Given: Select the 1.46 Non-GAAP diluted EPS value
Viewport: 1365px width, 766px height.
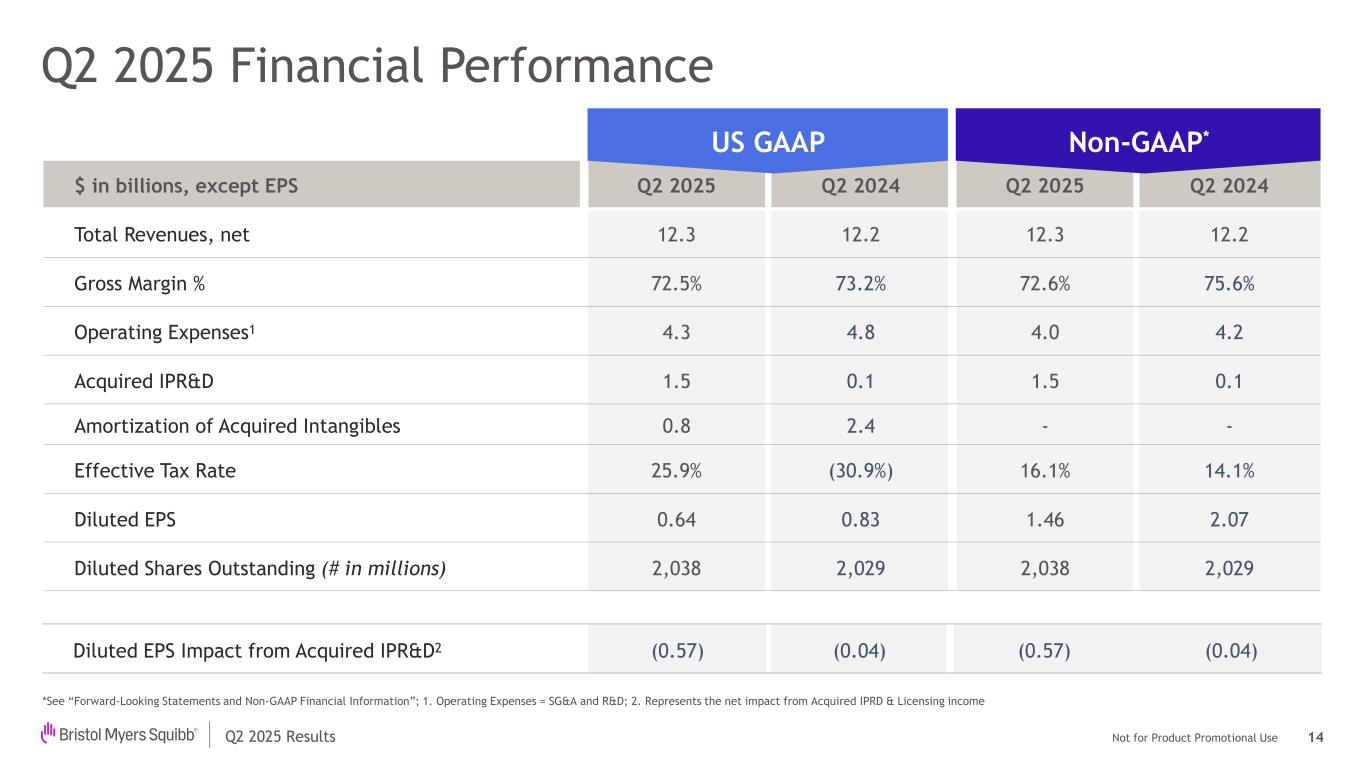Looking at the screenshot, I should pyautogui.click(x=1044, y=519).
